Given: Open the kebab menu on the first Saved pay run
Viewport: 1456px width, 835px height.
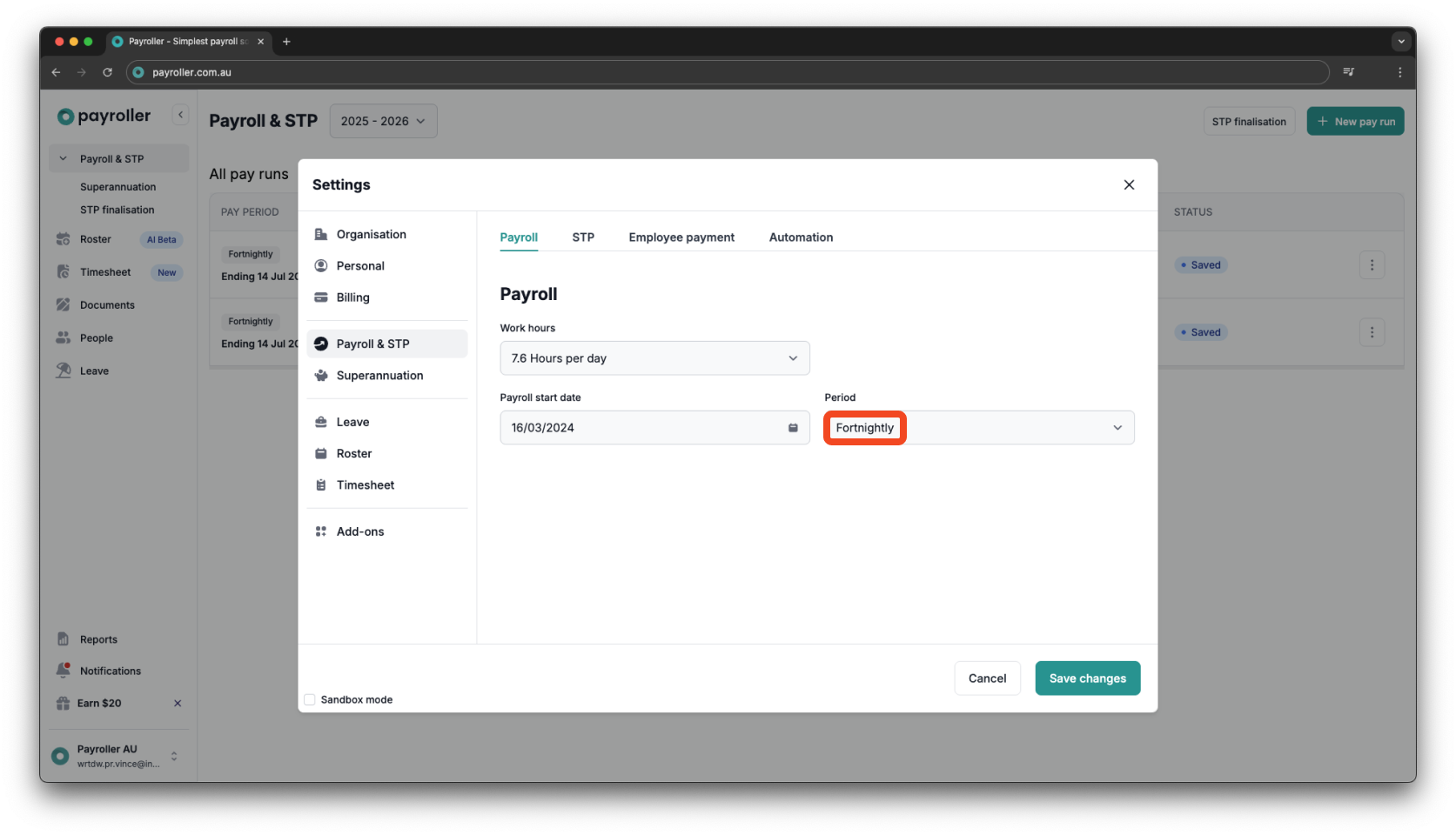Looking at the screenshot, I should point(1372,264).
